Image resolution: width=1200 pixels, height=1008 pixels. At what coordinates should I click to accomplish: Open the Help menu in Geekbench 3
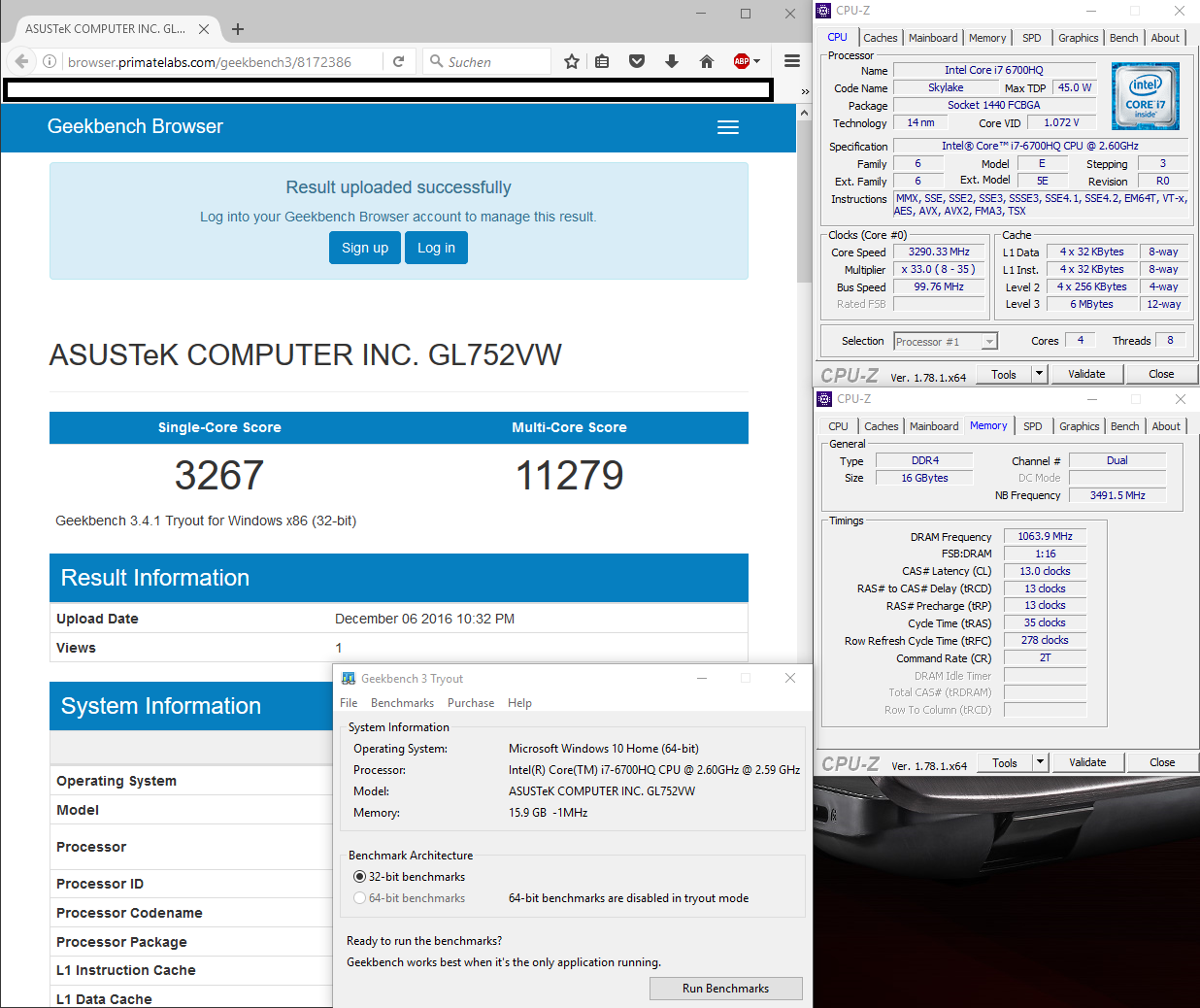519,703
